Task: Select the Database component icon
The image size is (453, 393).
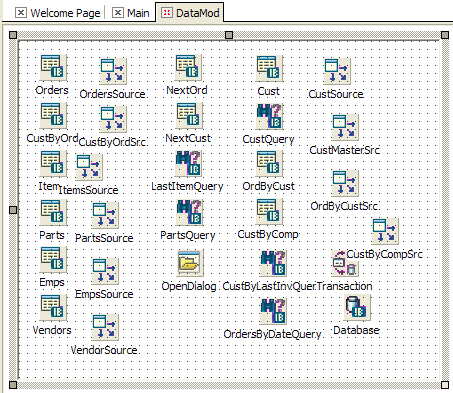Action: pyautogui.click(x=357, y=307)
